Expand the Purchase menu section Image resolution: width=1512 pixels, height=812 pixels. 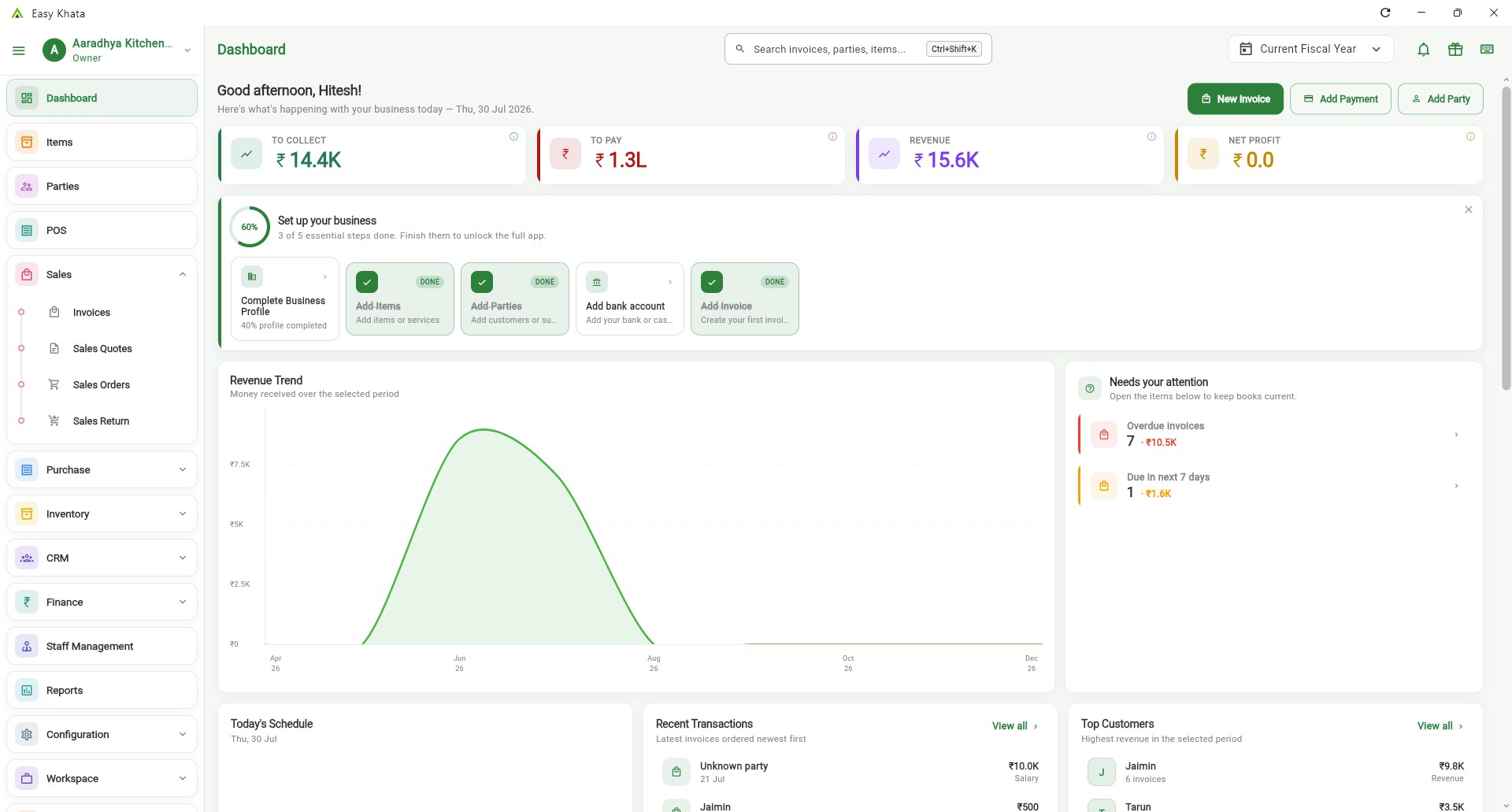point(183,470)
